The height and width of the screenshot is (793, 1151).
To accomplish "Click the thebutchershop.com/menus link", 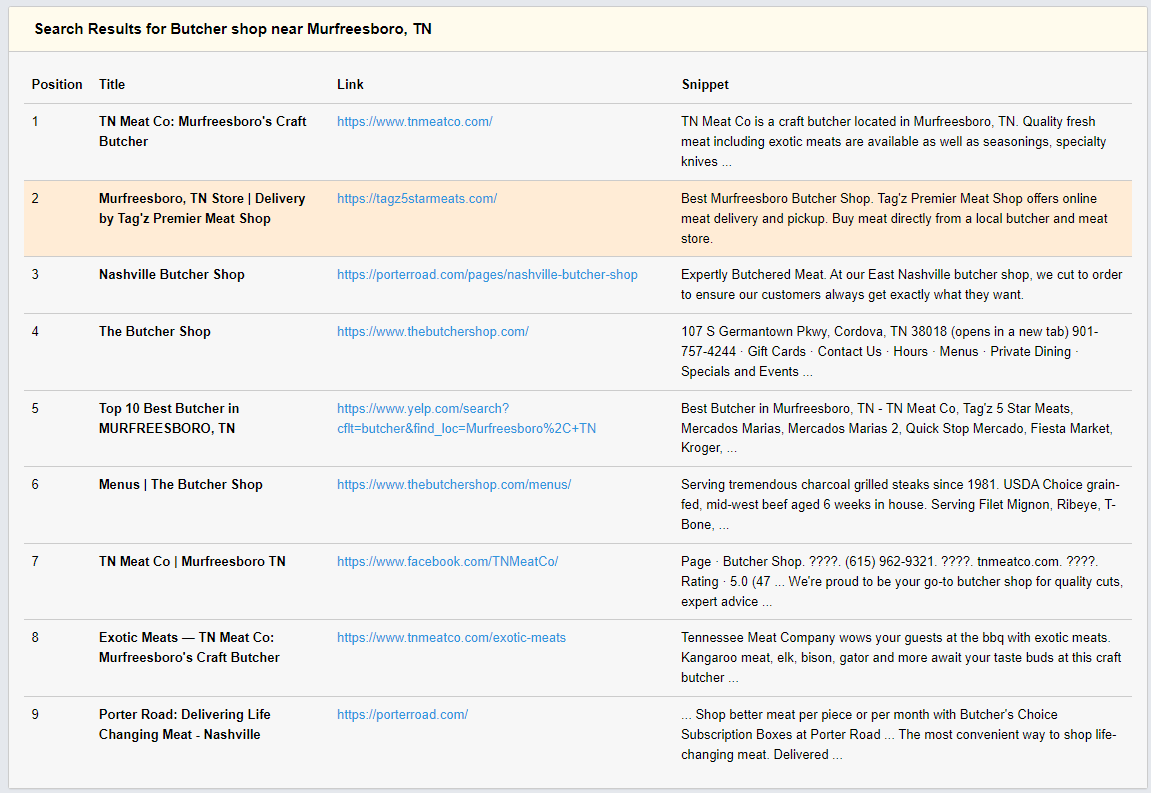I will pos(453,485).
